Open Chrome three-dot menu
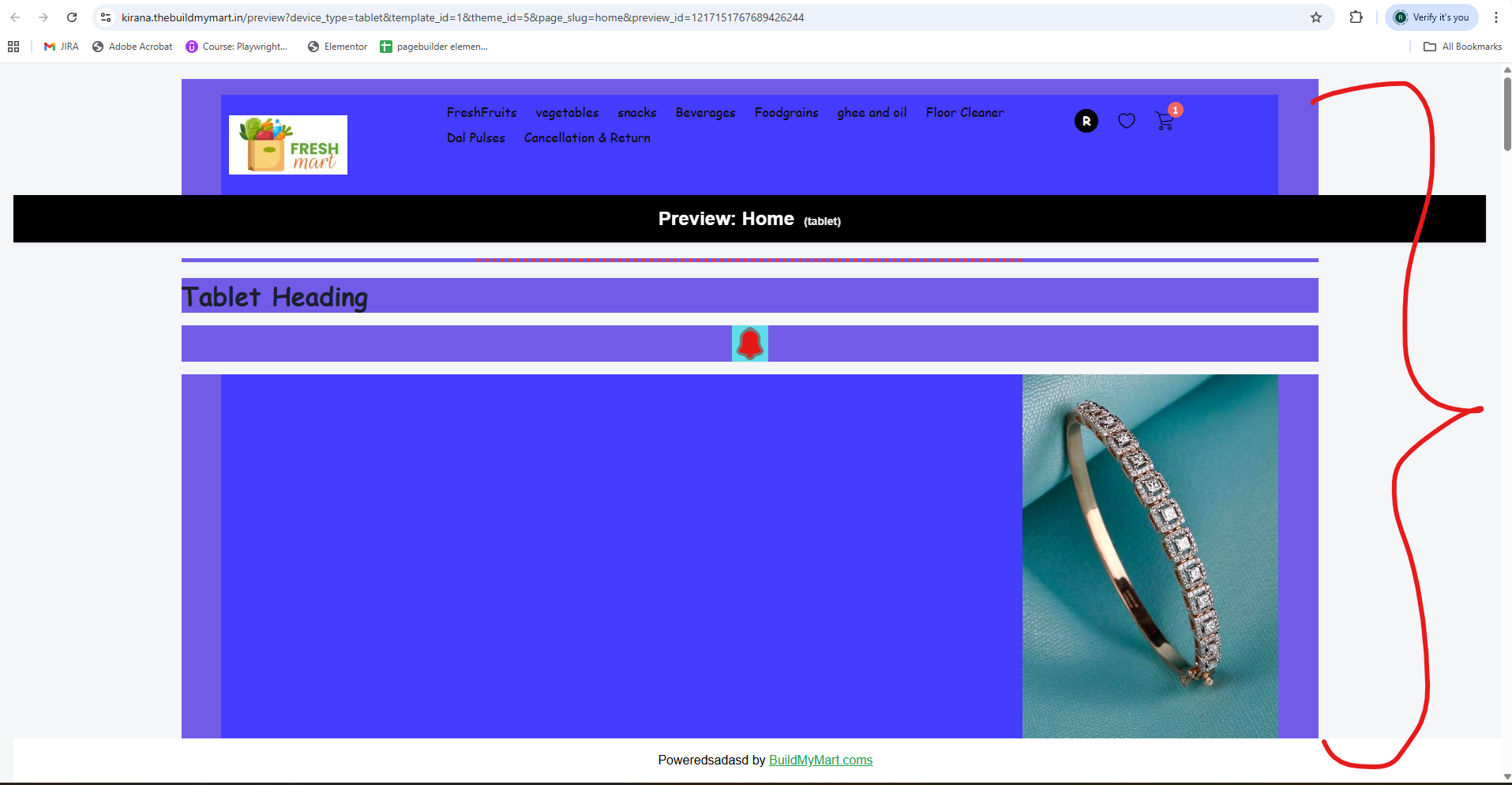The height and width of the screenshot is (785, 1512). (x=1496, y=17)
